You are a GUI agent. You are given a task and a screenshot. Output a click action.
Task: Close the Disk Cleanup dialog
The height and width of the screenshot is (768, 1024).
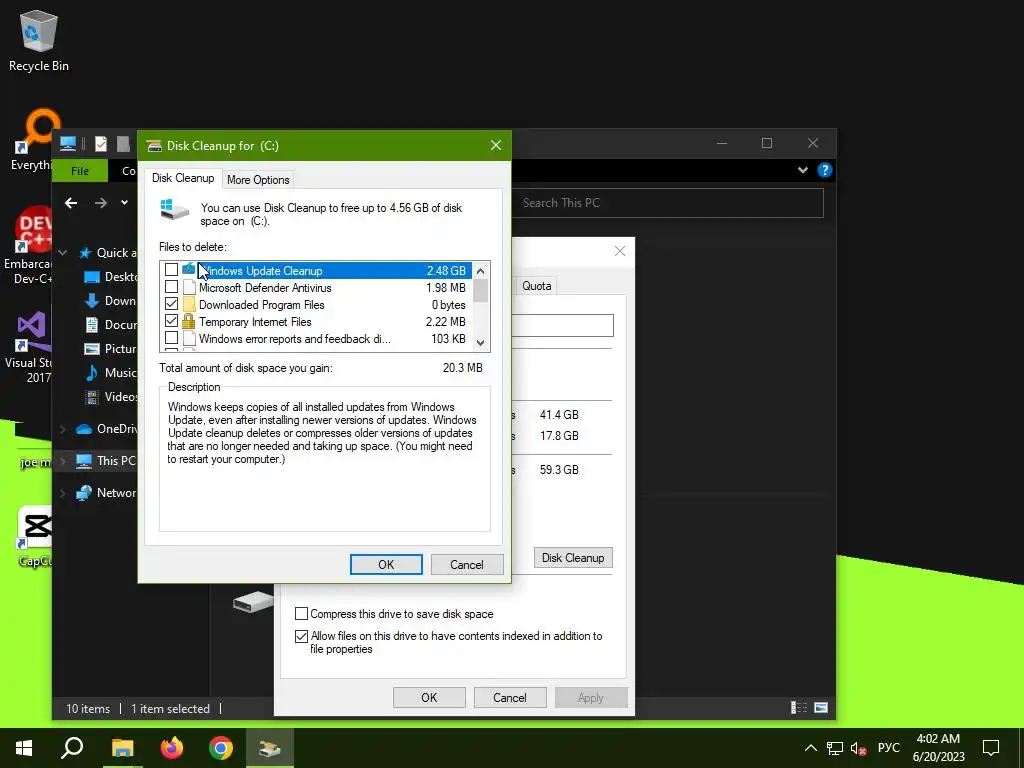tap(496, 146)
